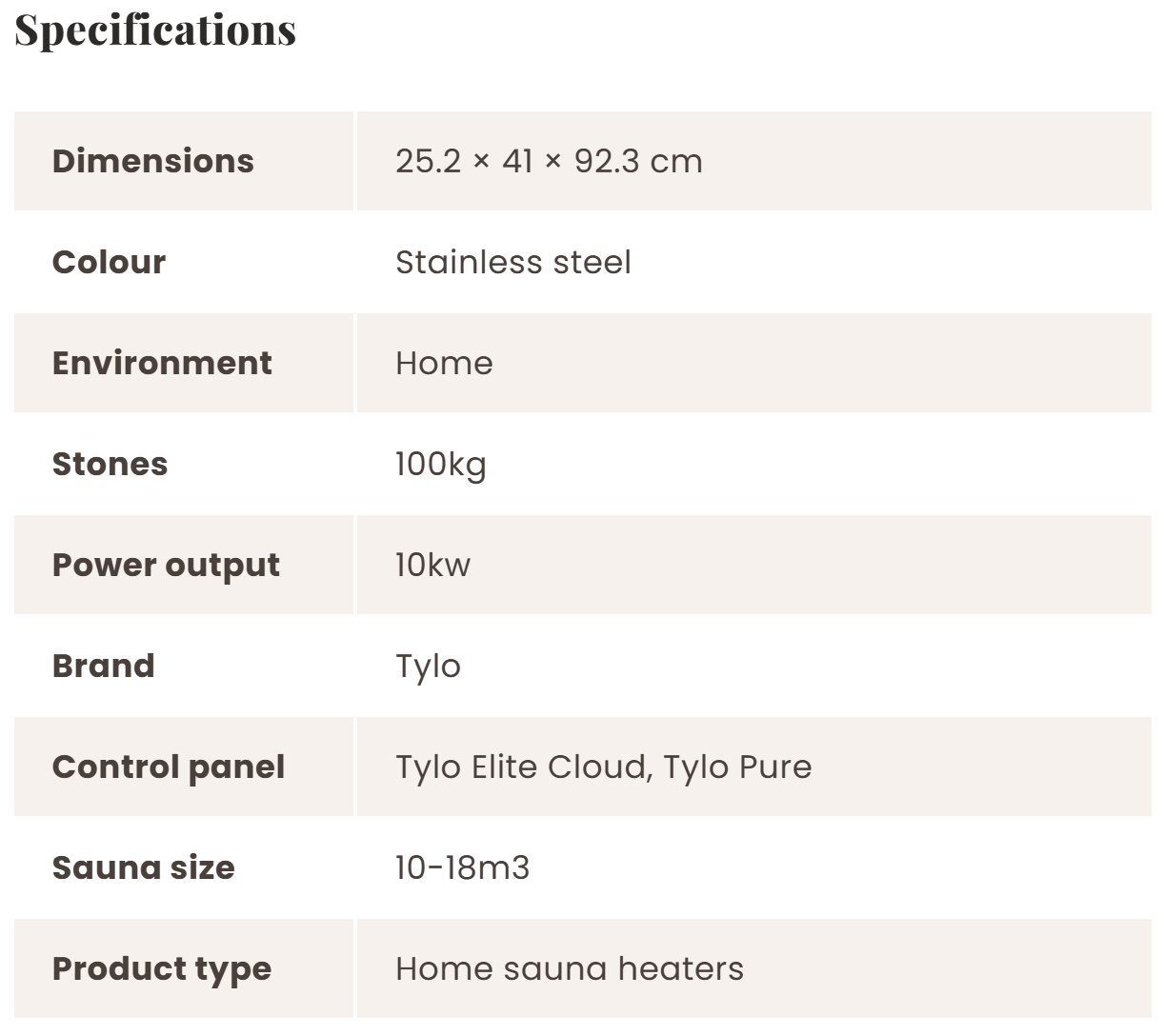Select the Control panel row label
The image size is (1164, 1036).
pyautogui.click(x=169, y=767)
